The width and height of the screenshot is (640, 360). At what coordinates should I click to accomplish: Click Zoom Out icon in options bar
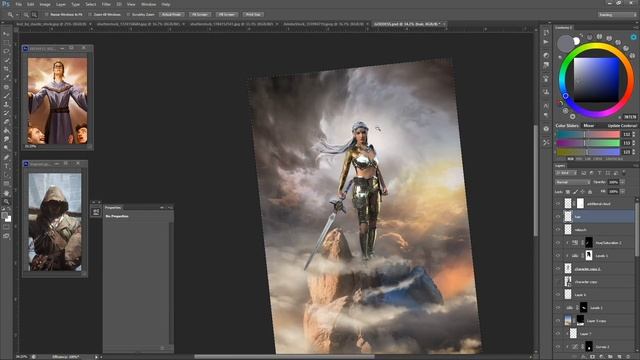pyautogui.click(x=34, y=15)
